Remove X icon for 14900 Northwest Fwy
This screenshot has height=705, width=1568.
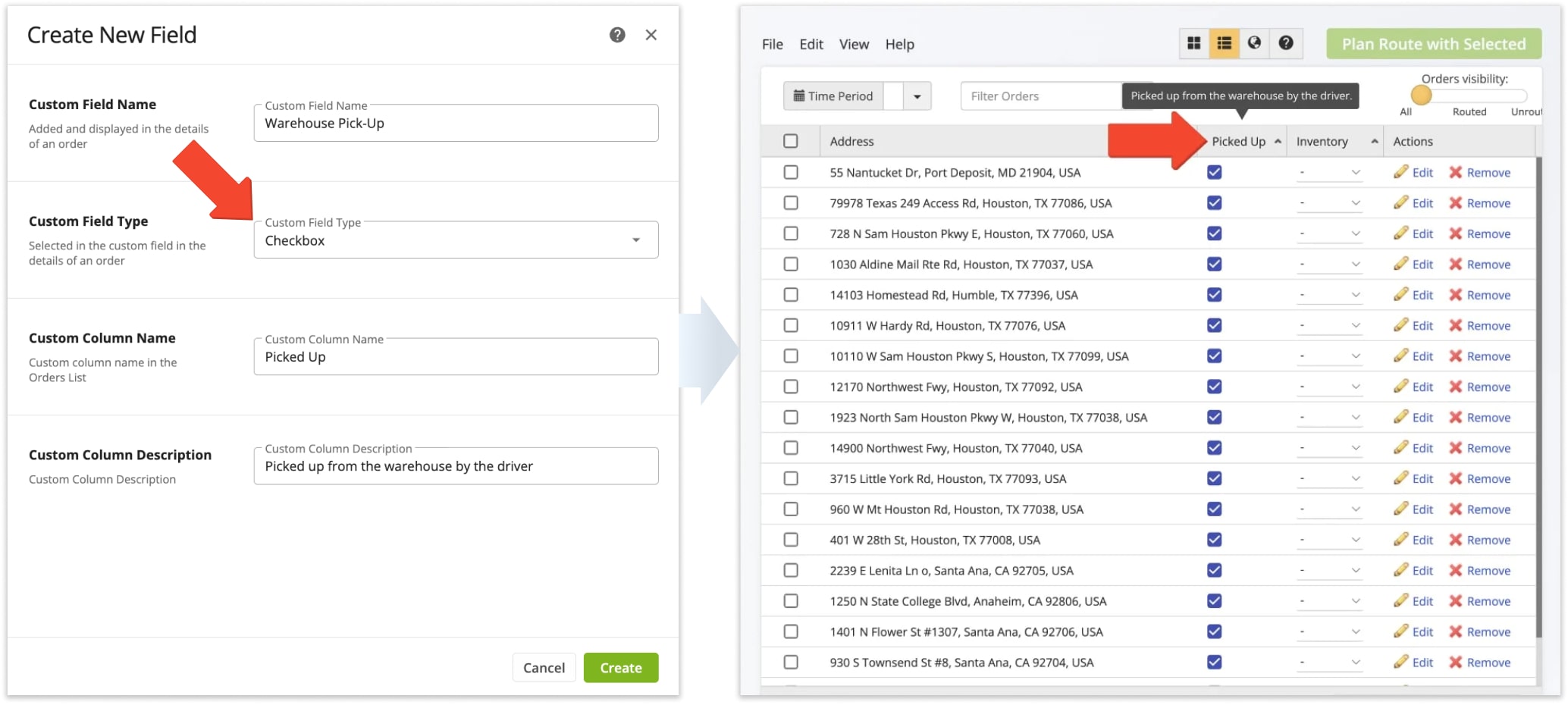pos(1456,449)
